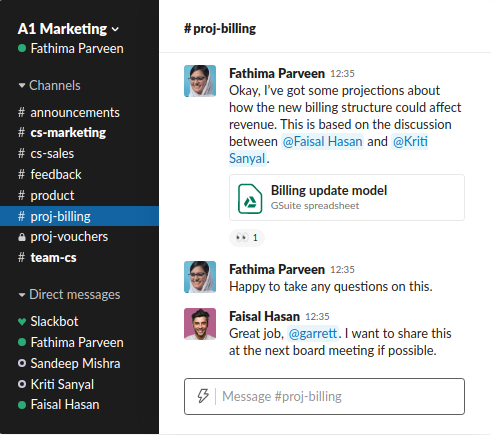Click Fathima Parveen's avatar on the first message
This screenshot has width=491, height=435.
200,81
